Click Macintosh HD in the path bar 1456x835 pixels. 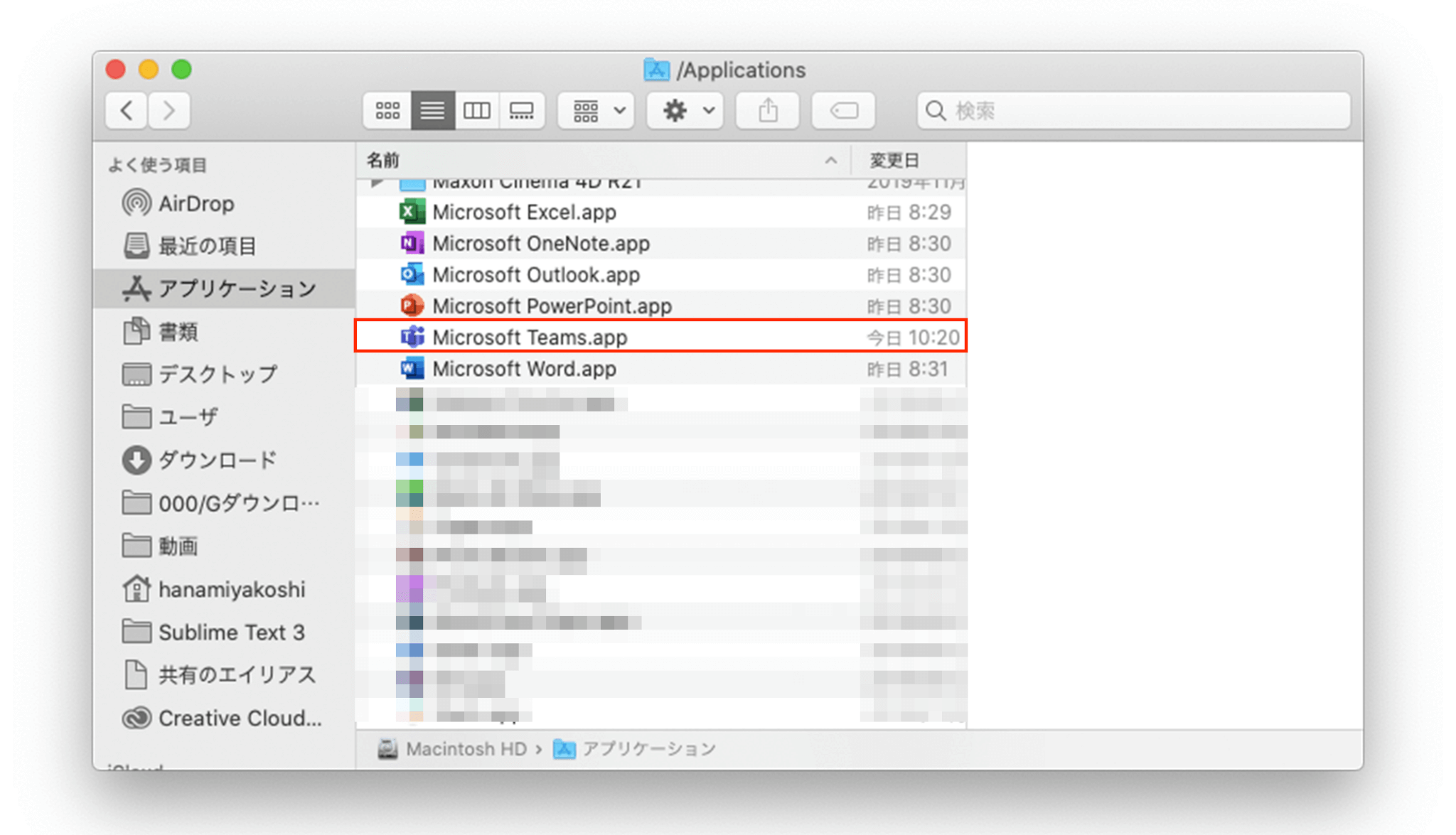coord(465,749)
